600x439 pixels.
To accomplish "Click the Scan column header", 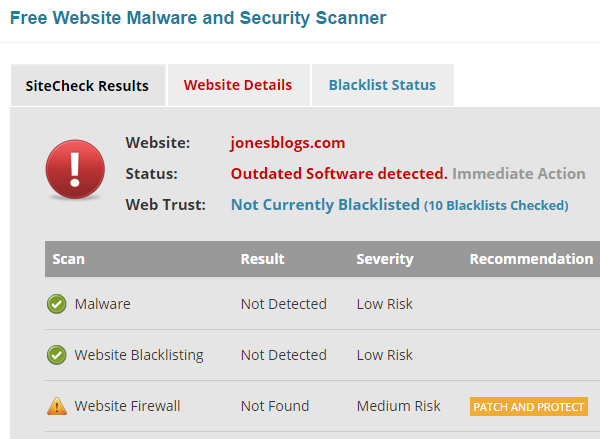I will 68,259.
